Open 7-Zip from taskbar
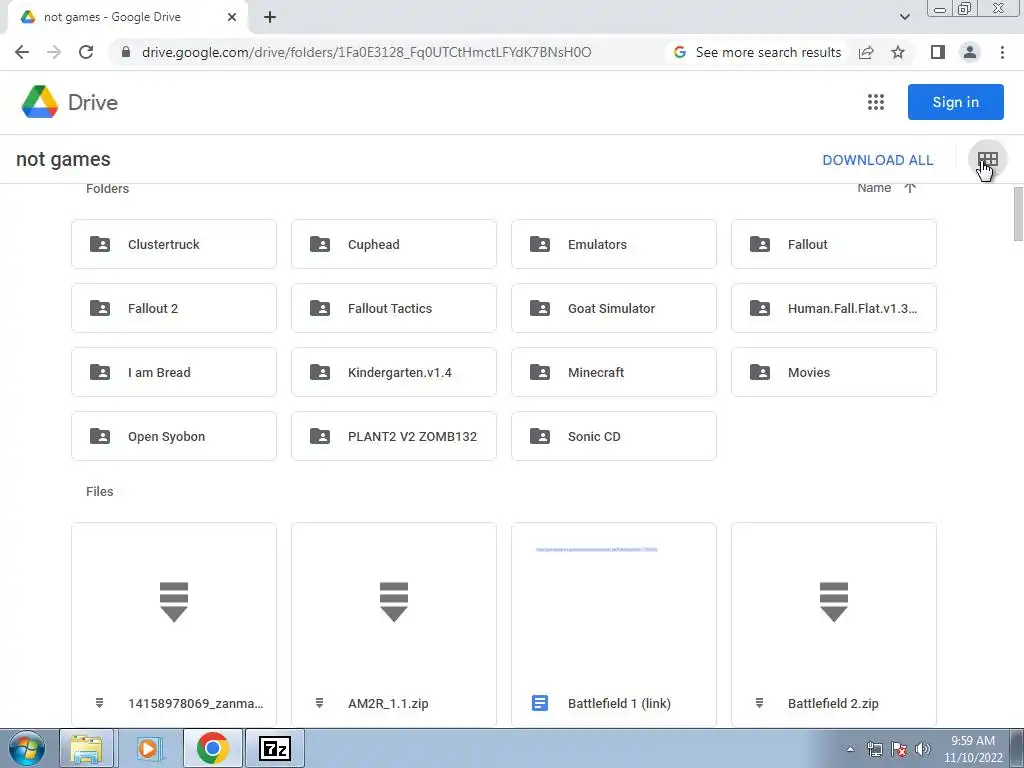1024x768 pixels. point(275,748)
